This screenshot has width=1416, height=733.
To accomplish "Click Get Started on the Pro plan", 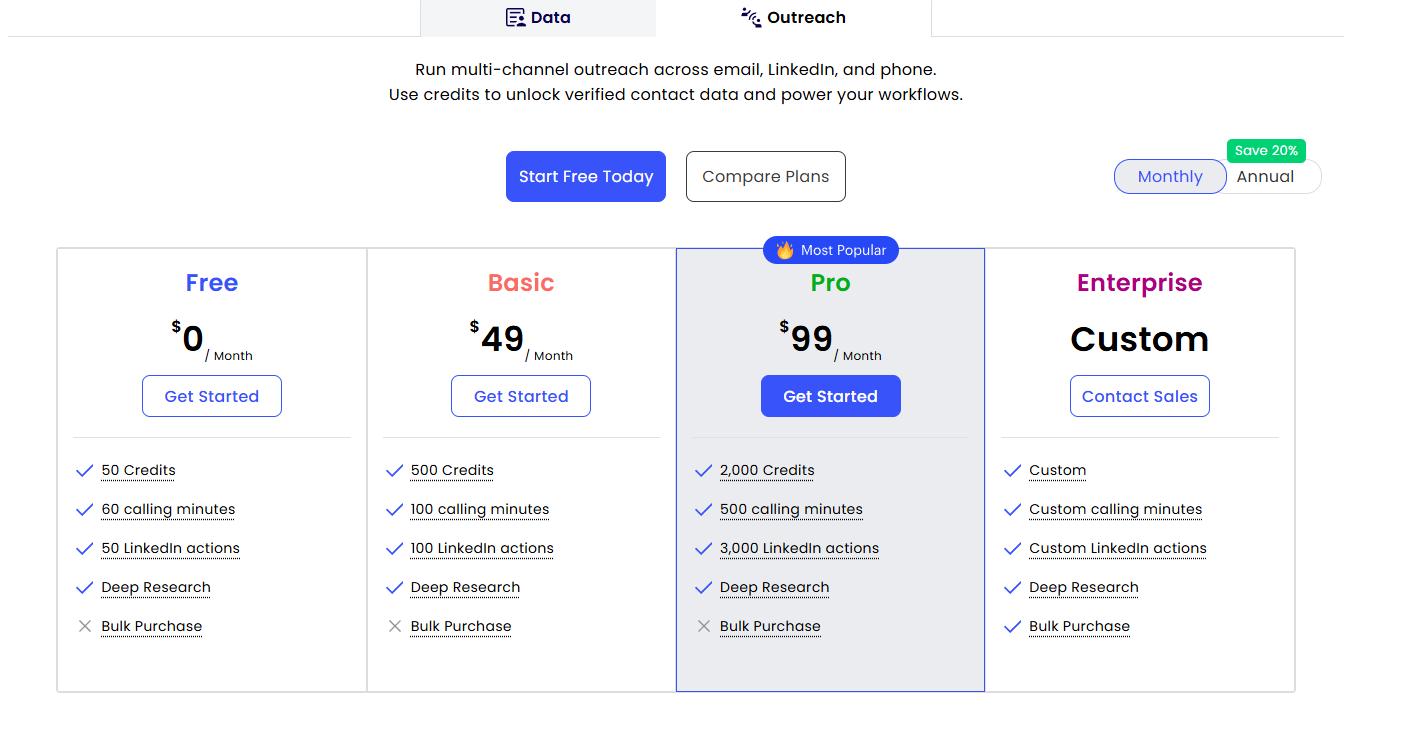I will 830,396.
